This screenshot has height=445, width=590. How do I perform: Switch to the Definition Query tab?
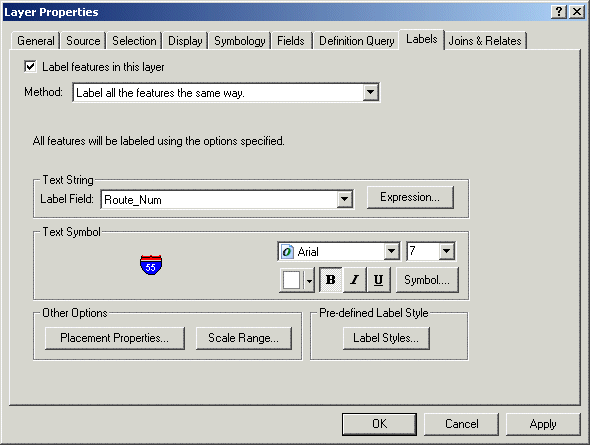(357, 41)
